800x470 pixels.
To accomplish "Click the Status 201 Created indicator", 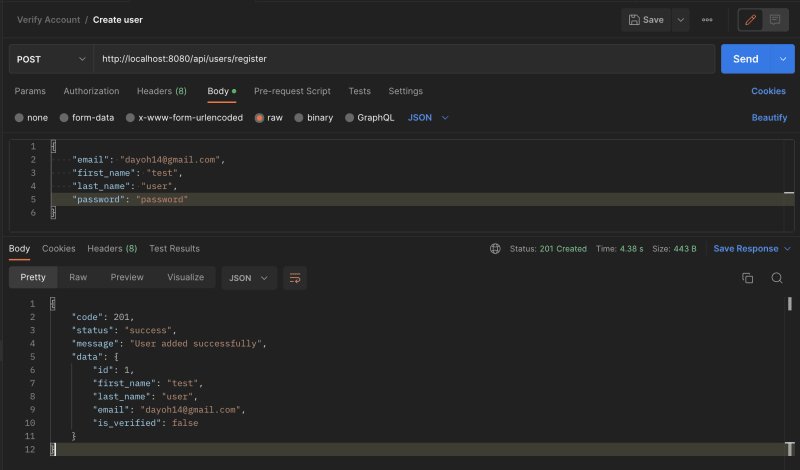I will (548, 249).
